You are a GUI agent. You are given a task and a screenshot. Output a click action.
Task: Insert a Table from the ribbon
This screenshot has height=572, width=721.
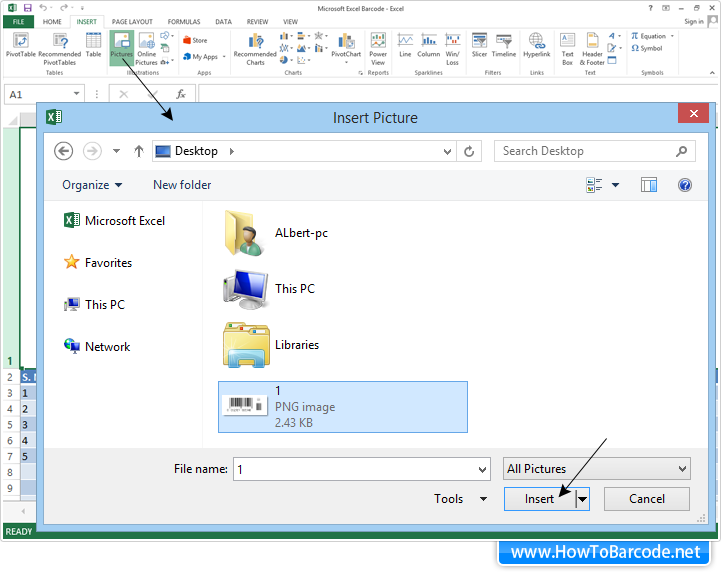point(93,45)
